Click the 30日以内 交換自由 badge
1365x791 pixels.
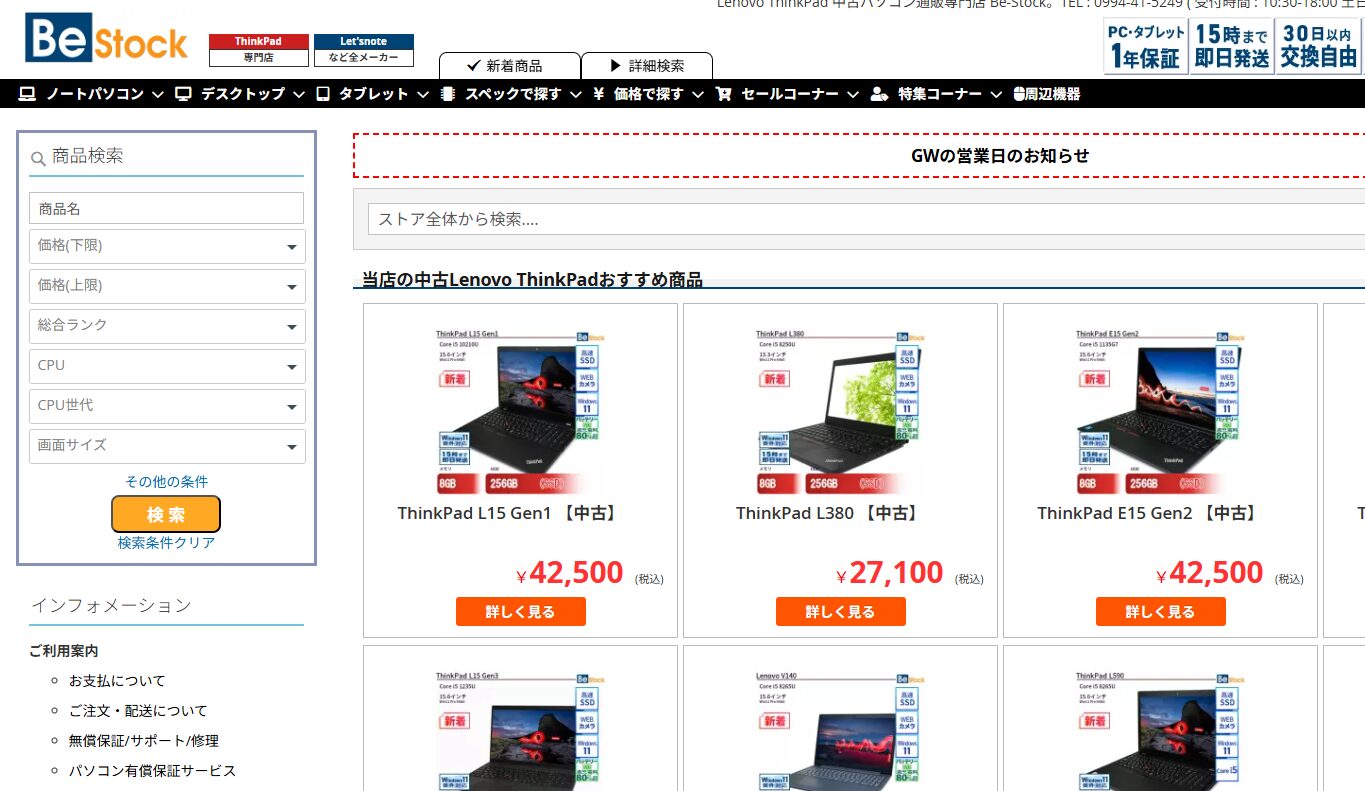click(1318, 46)
